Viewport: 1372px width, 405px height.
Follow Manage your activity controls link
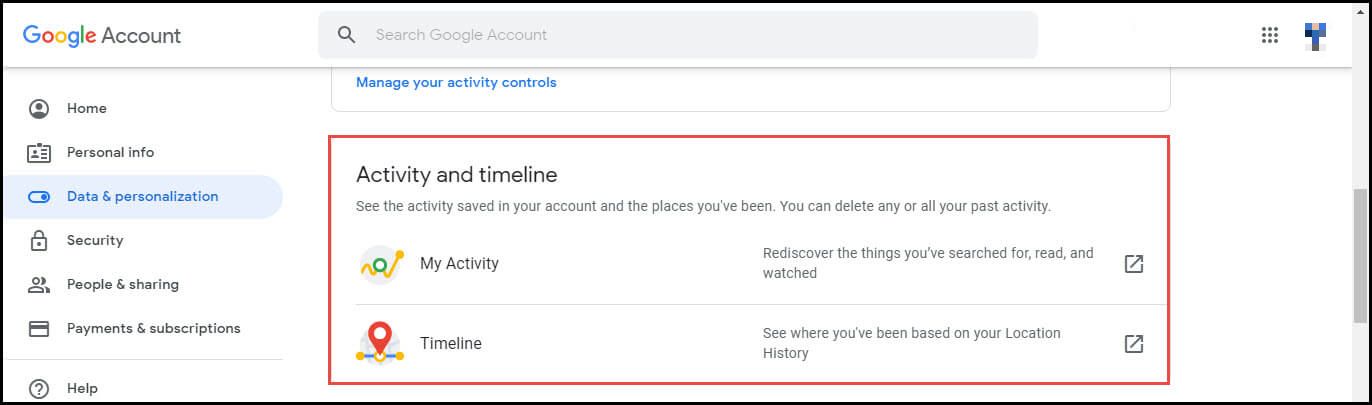click(x=456, y=82)
